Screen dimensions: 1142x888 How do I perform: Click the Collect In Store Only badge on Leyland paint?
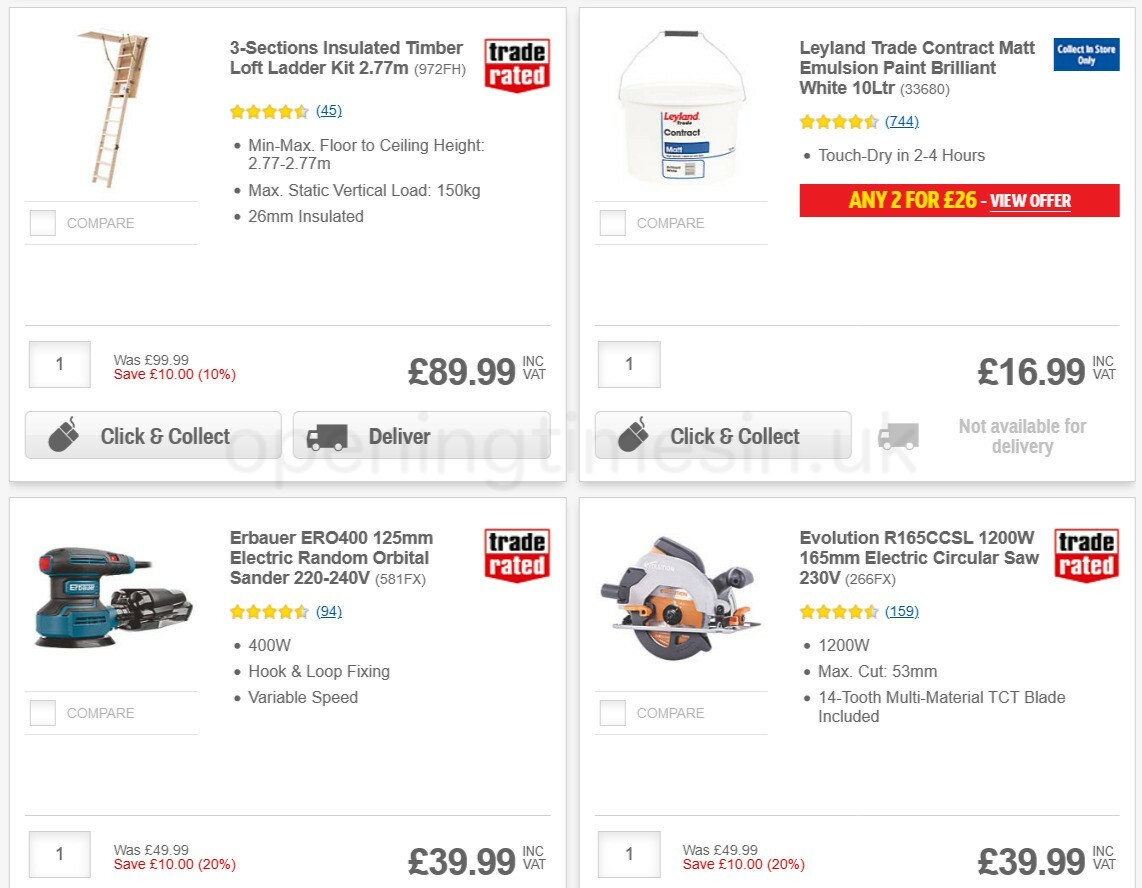coord(1086,55)
